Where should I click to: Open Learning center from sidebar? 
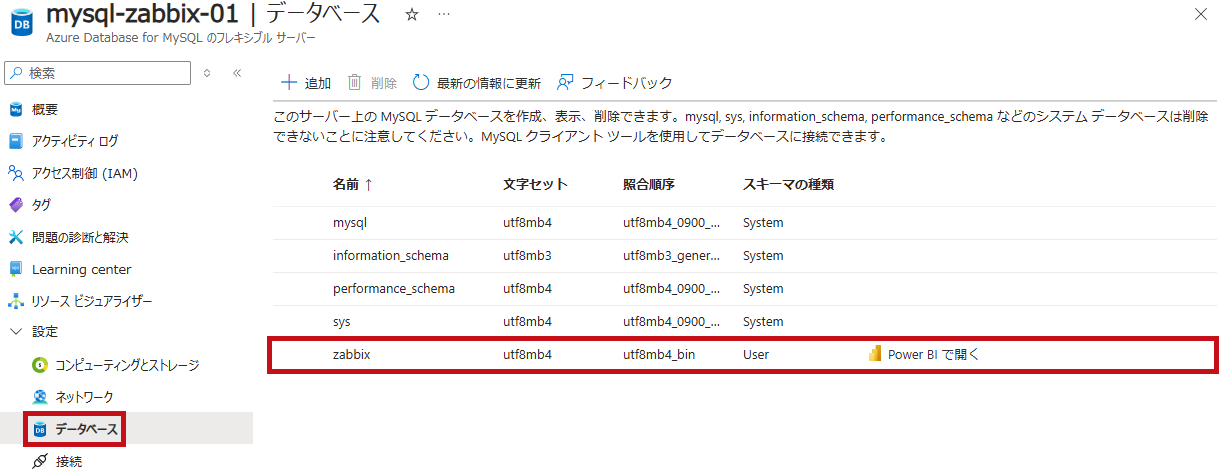tap(81, 269)
